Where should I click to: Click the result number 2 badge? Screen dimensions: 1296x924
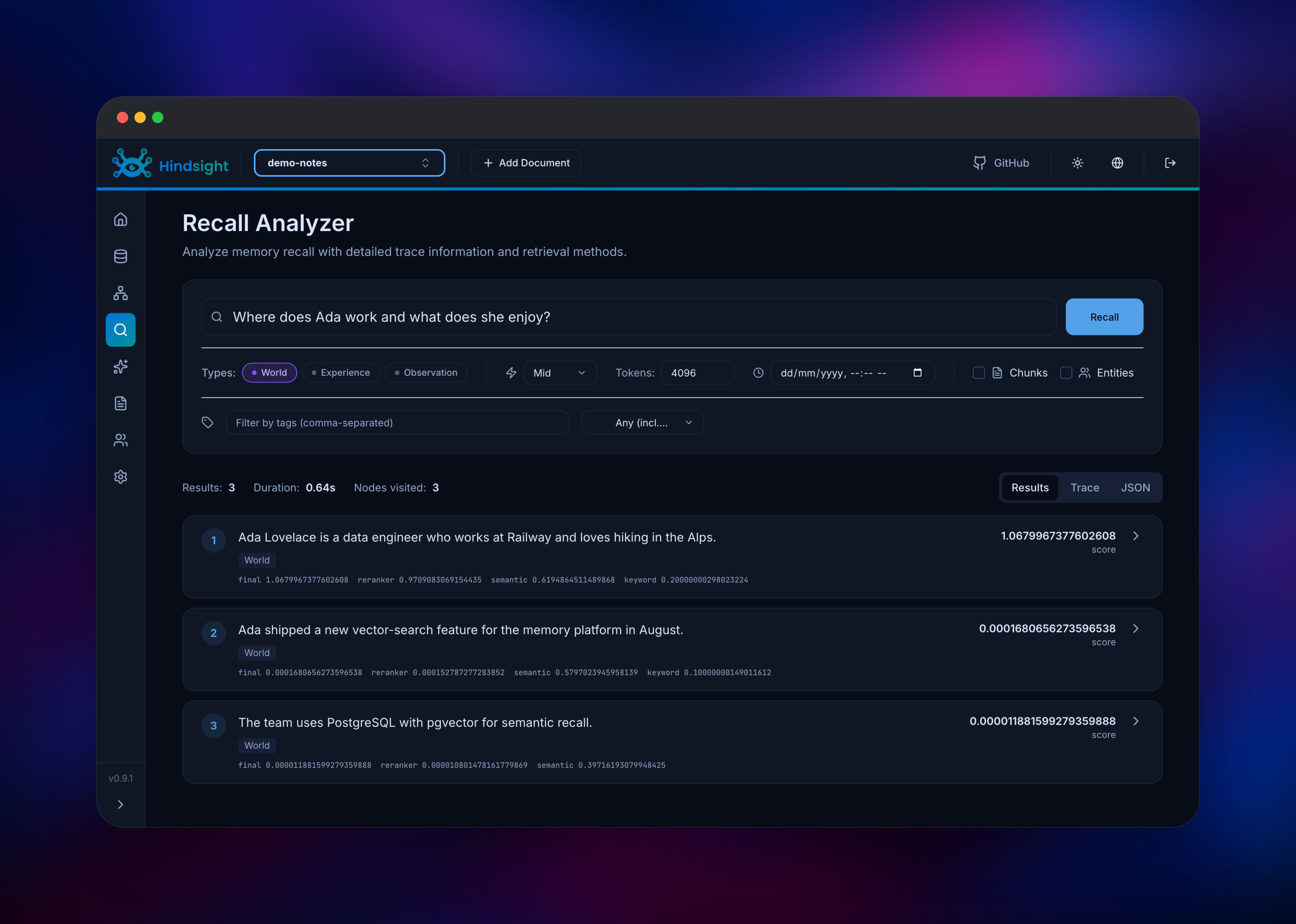click(214, 633)
